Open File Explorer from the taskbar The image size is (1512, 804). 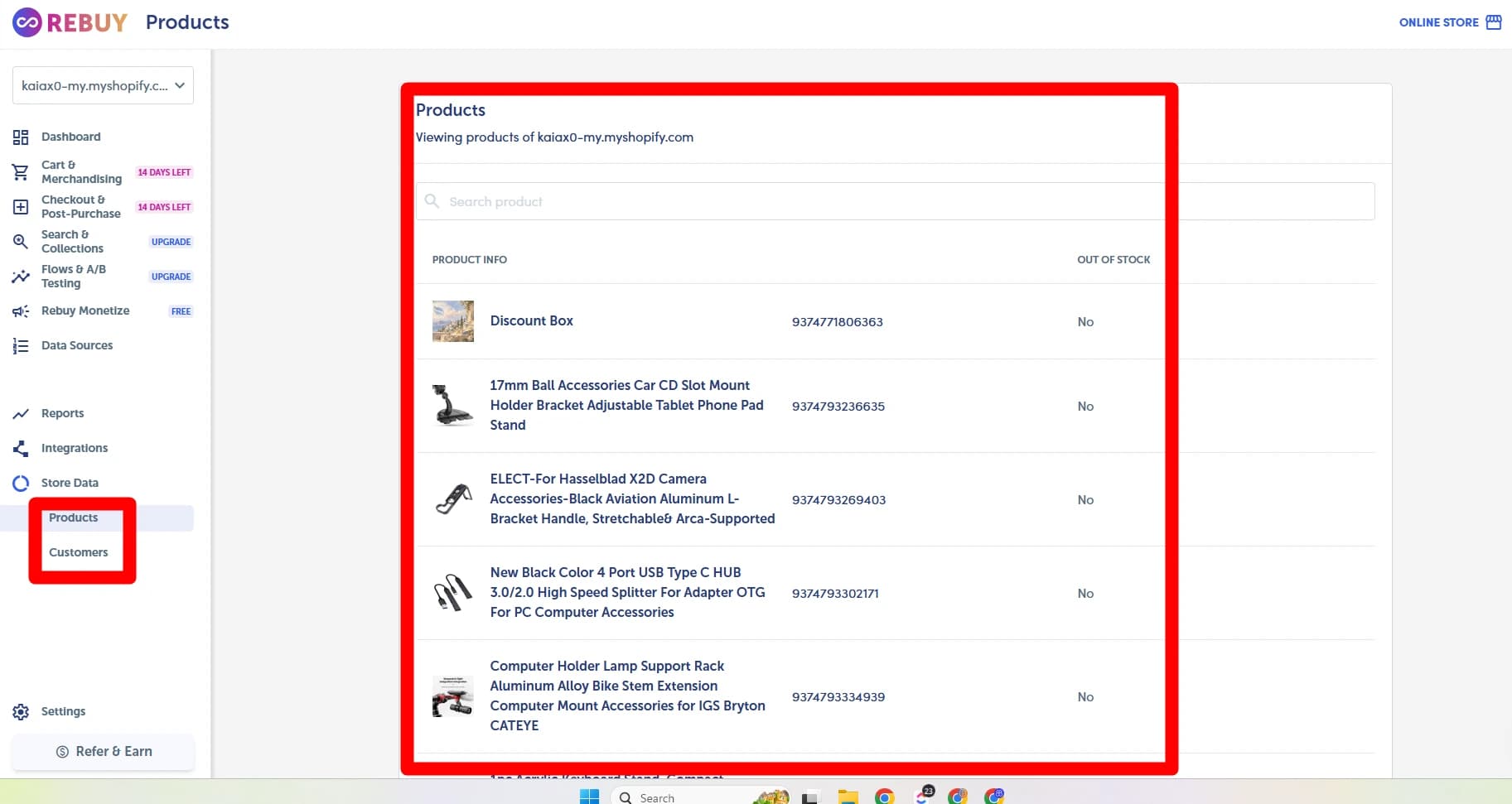[848, 797]
